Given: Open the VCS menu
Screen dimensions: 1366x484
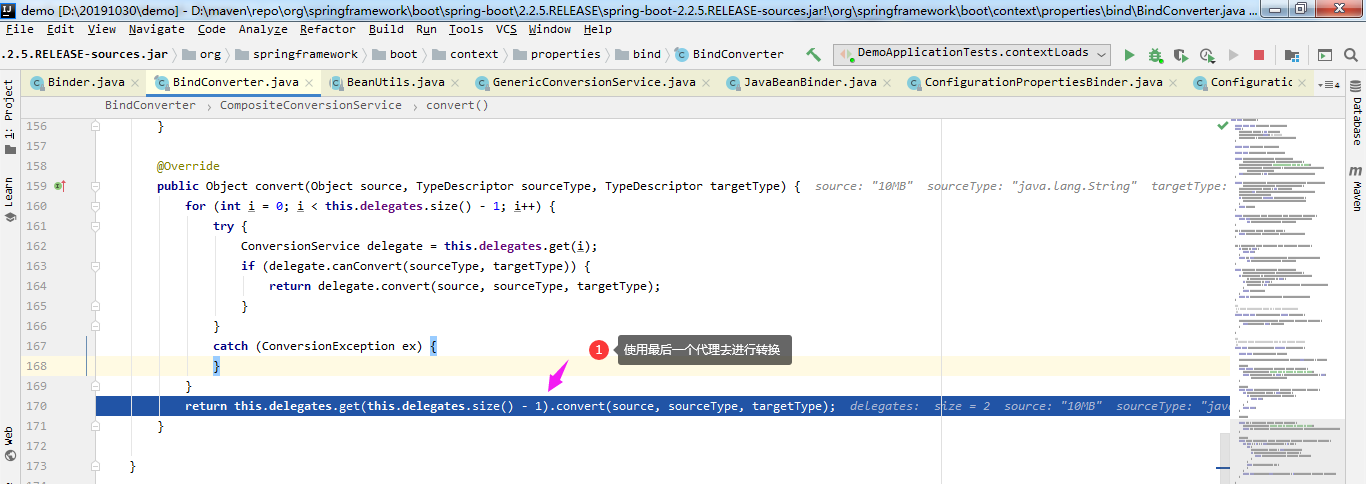Looking at the screenshot, I should 506,29.
